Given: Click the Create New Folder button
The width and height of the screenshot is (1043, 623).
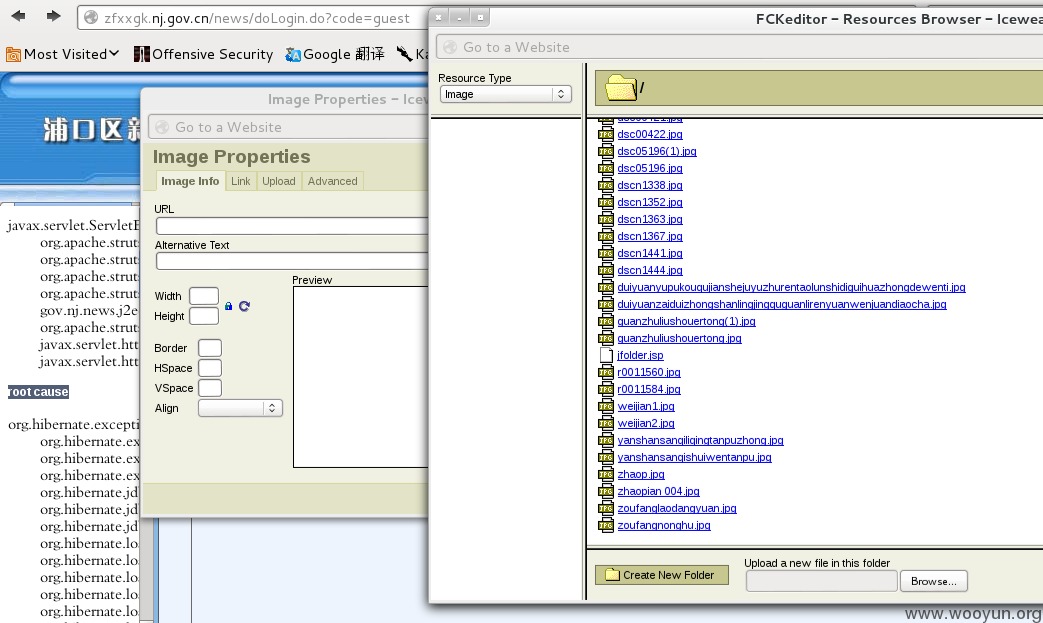Looking at the screenshot, I should (x=662, y=575).
